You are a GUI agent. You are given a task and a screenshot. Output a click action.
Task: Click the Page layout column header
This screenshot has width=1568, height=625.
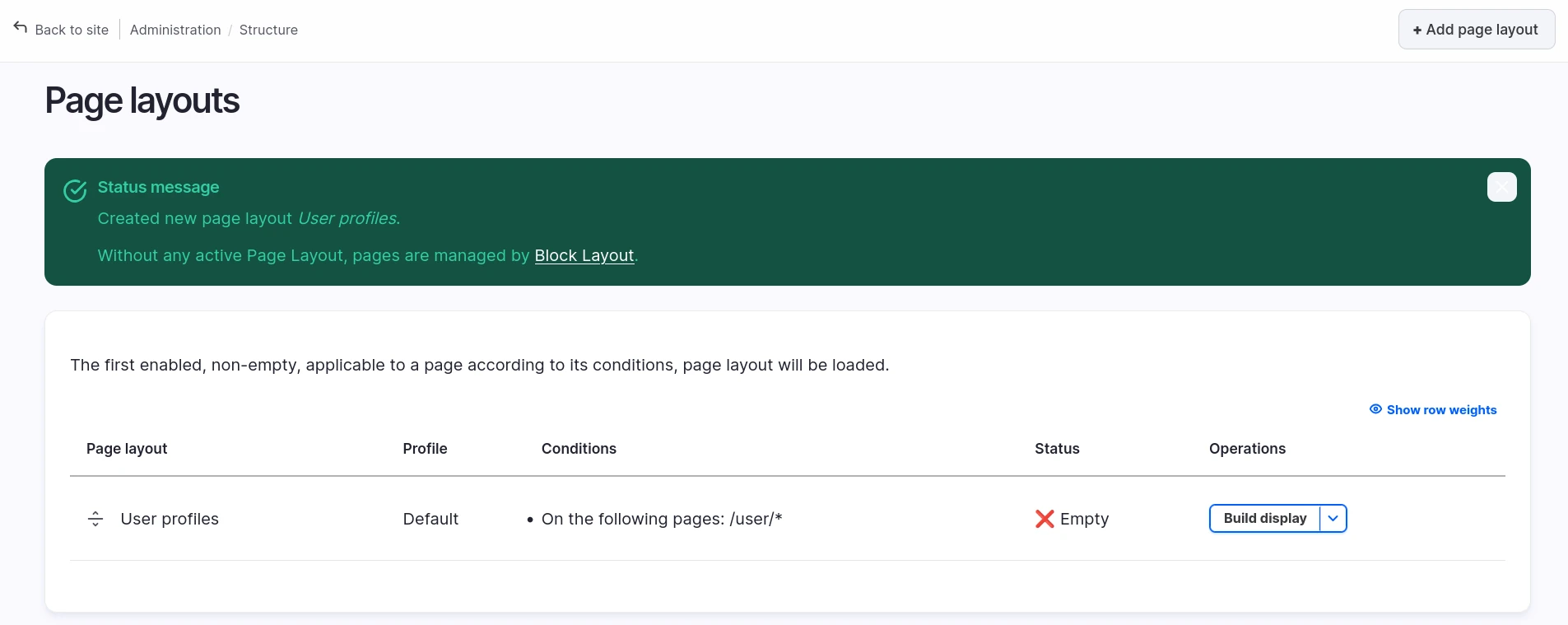pos(127,449)
